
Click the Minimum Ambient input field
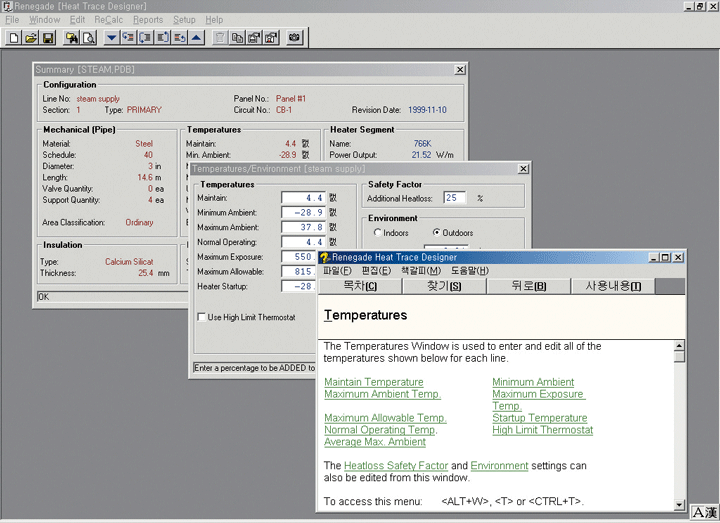[303, 213]
